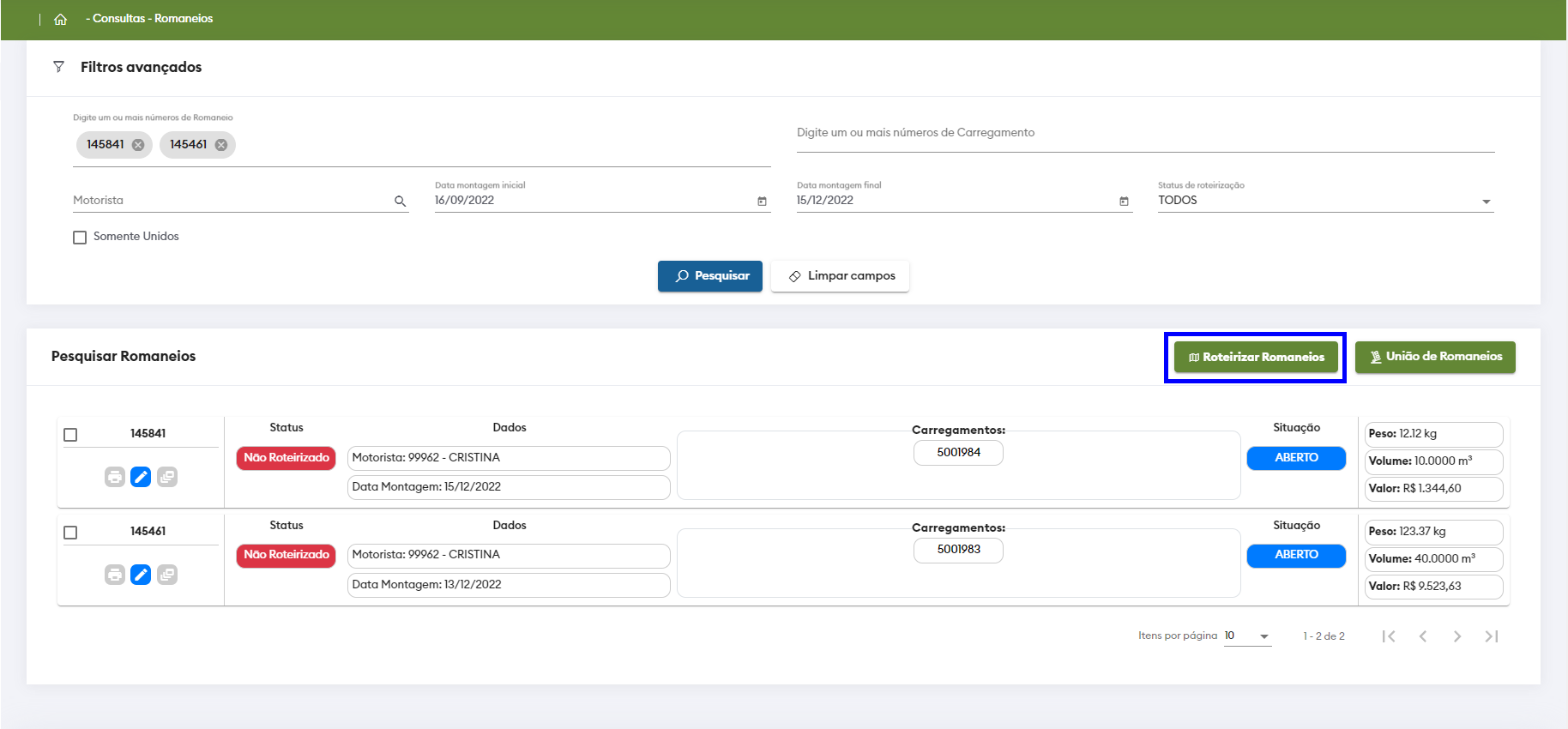
Task: Edit romaneio 145841 with pencil icon
Action: coord(141,477)
